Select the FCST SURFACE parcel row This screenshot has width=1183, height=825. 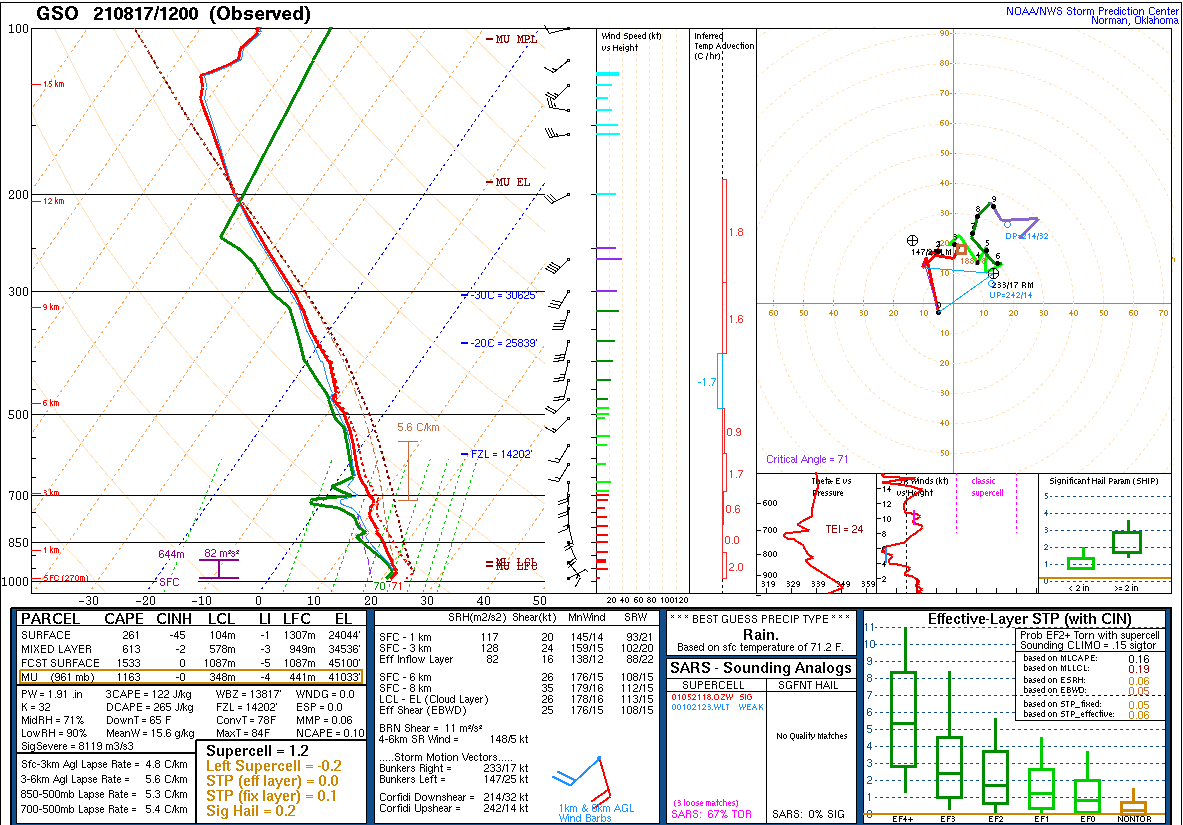click(x=188, y=663)
